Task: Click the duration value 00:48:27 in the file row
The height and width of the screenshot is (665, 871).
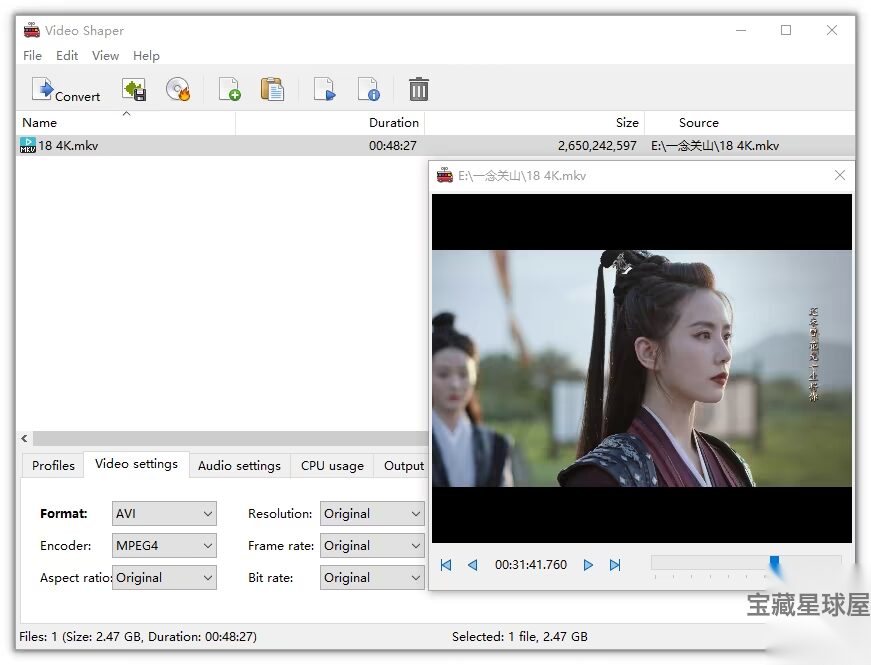Action: coord(393,146)
